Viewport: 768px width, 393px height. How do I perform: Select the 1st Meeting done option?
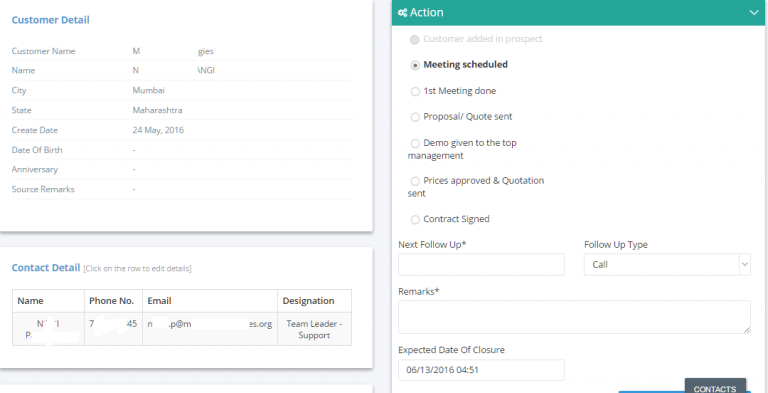pos(415,92)
